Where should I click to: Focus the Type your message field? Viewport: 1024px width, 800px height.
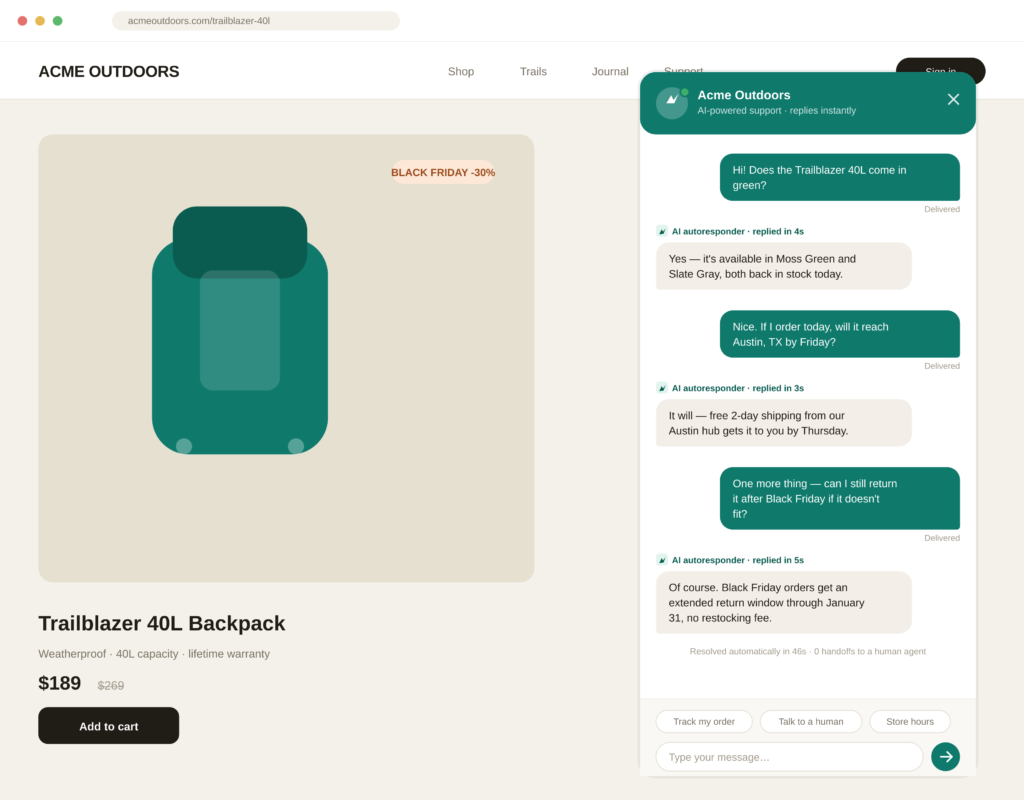click(789, 757)
